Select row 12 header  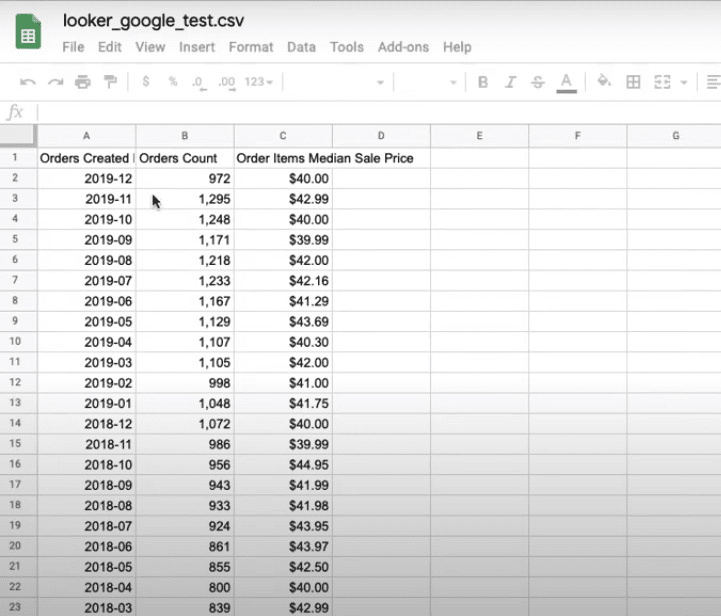click(18, 382)
